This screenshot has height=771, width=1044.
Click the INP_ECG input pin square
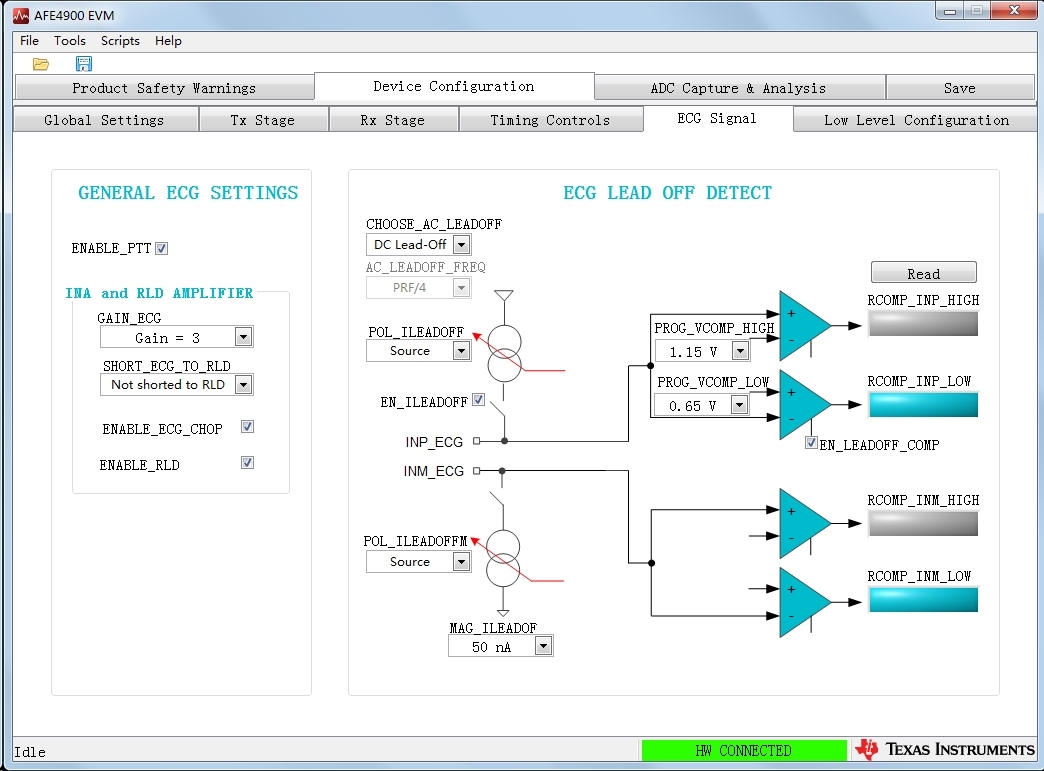coord(476,441)
